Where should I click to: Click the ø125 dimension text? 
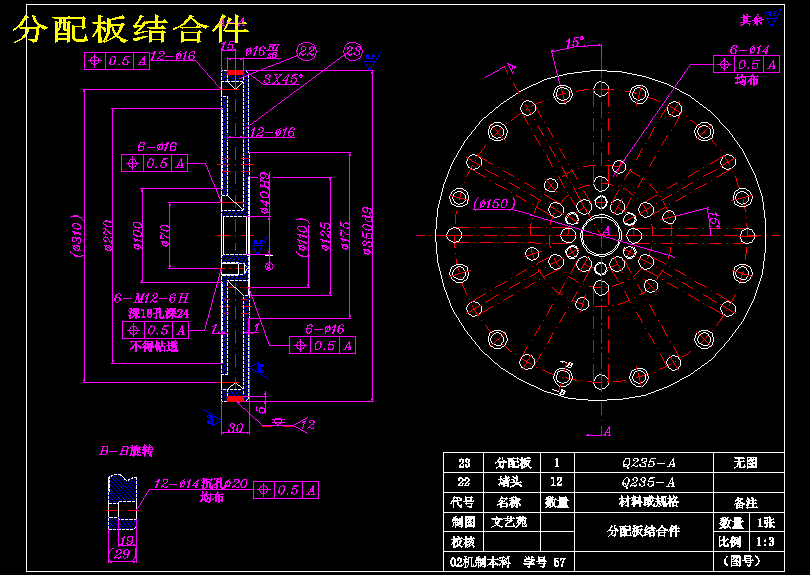(x=325, y=236)
